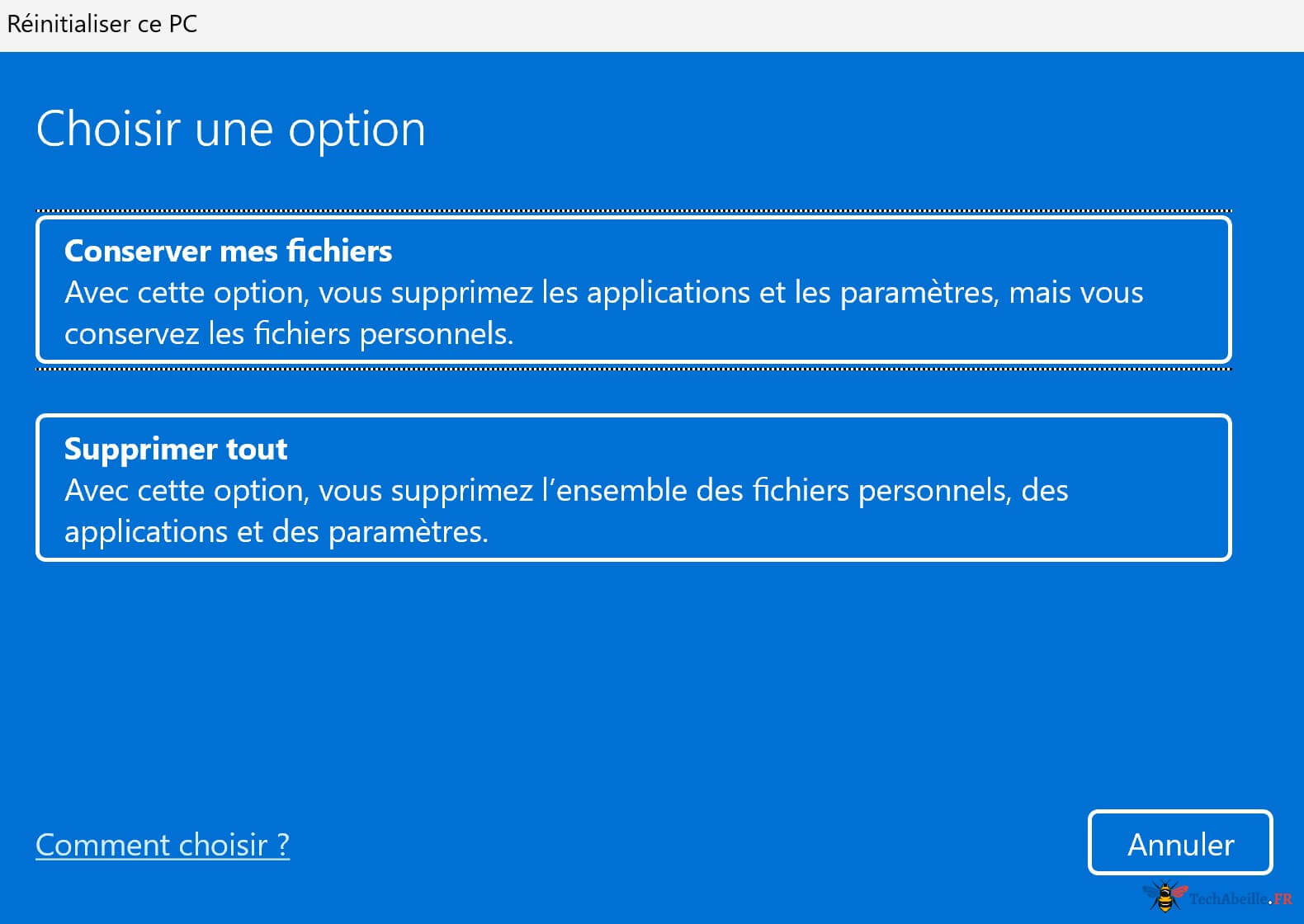
Task: Click the sentence "conservez les fichiers personnels"
Action: [x=288, y=334]
